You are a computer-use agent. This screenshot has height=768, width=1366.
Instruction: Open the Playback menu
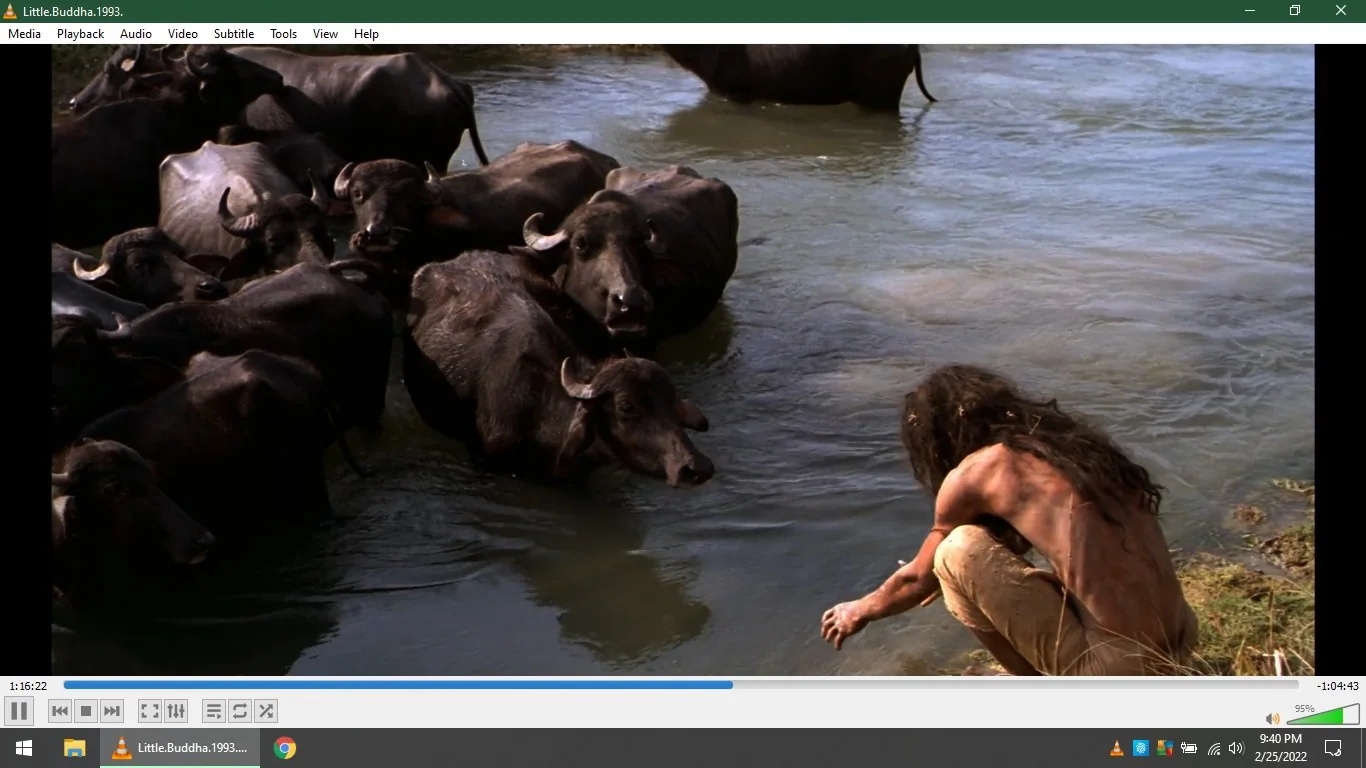[x=80, y=34]
